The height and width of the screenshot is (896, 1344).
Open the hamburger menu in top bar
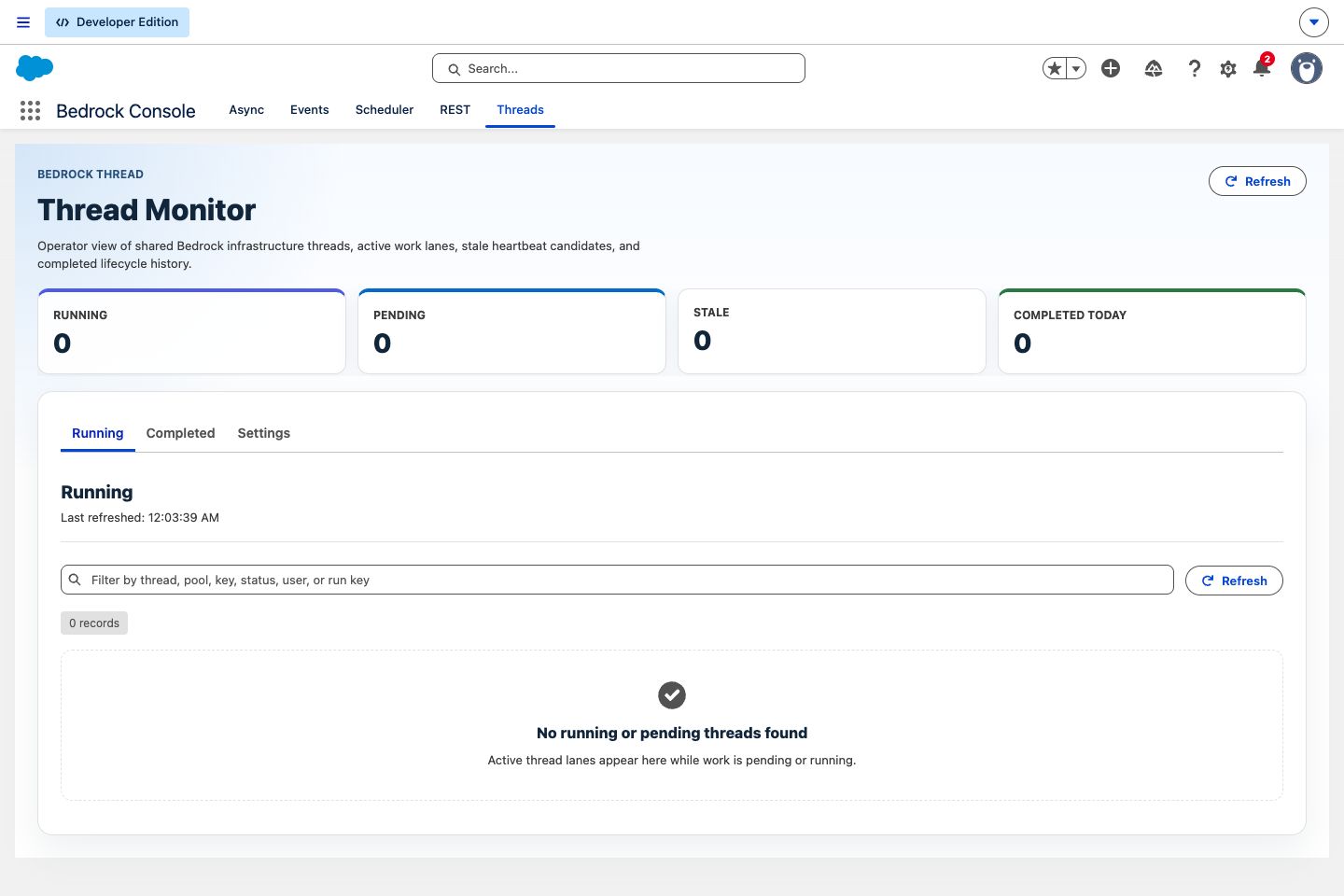point(23,22)
